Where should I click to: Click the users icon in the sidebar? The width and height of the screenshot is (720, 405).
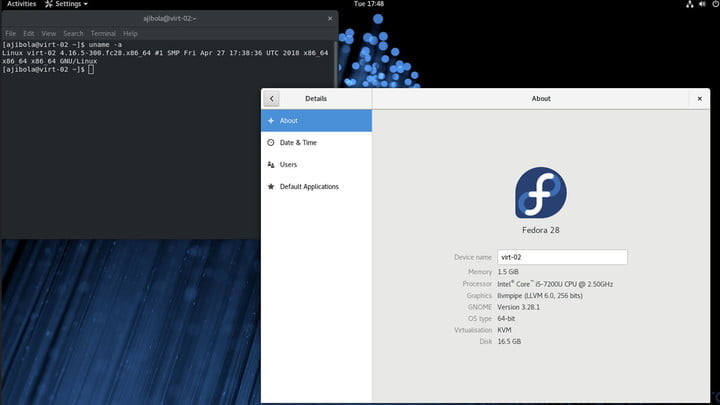[271, 165]
